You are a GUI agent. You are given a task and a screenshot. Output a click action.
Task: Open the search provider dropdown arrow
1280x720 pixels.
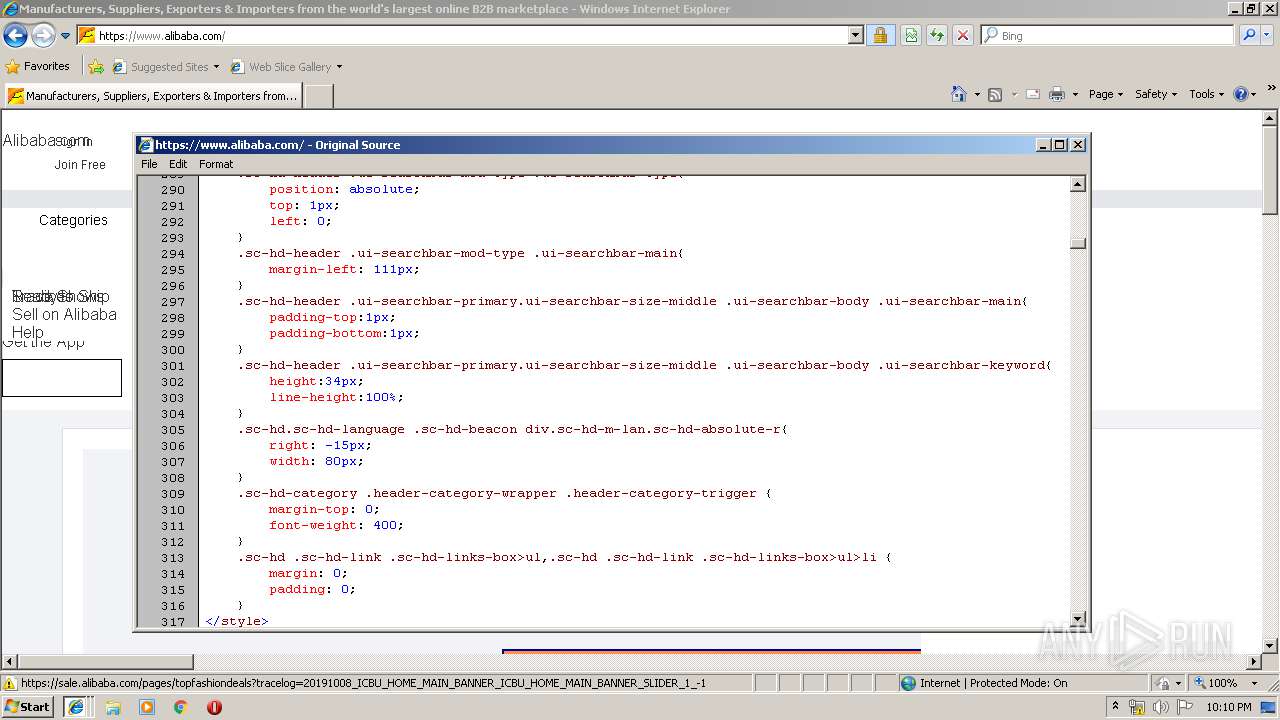pyautogui.click(x=1268, y=36)
